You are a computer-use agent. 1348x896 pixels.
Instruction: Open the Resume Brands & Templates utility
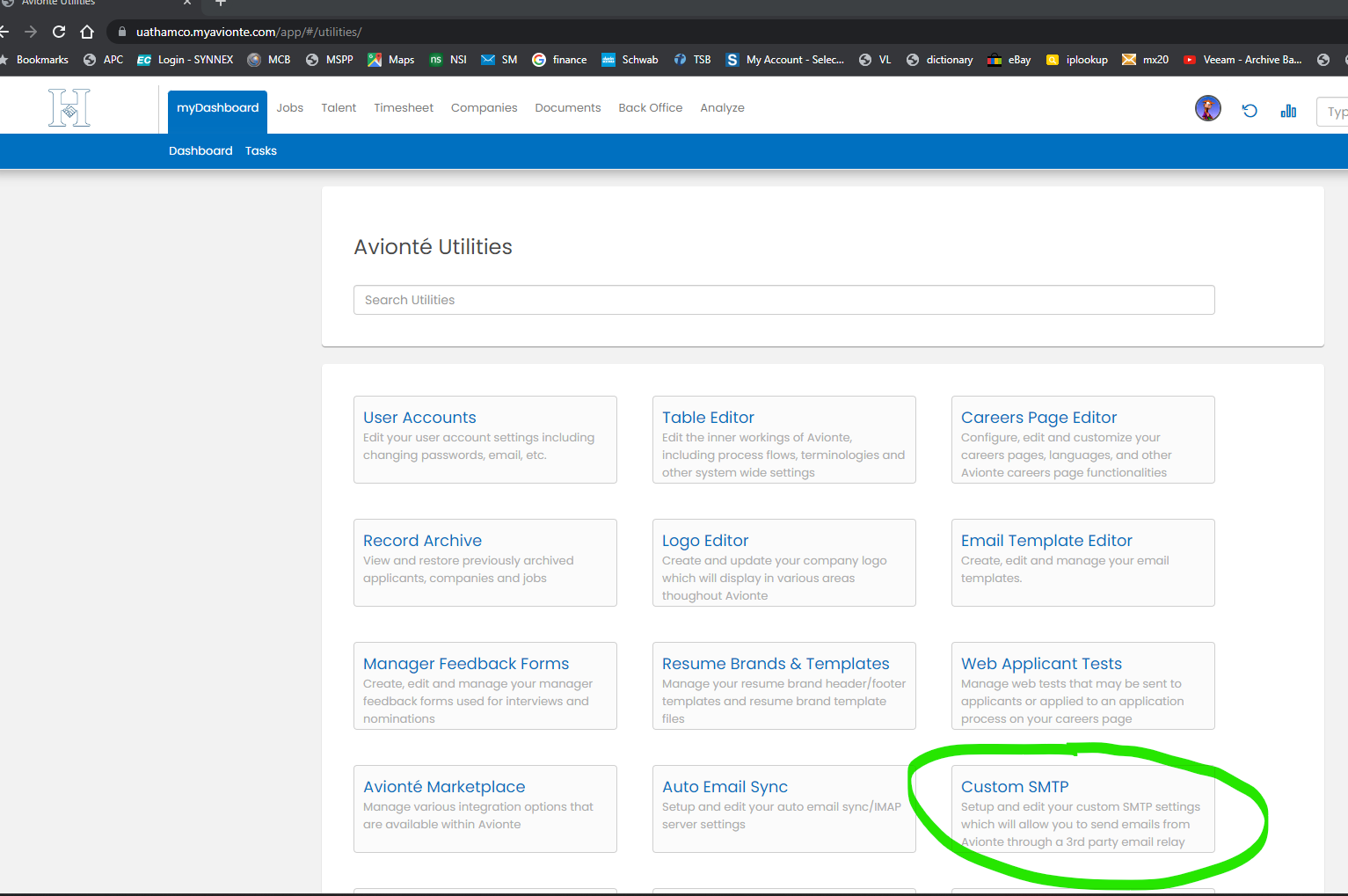[784, 686]
